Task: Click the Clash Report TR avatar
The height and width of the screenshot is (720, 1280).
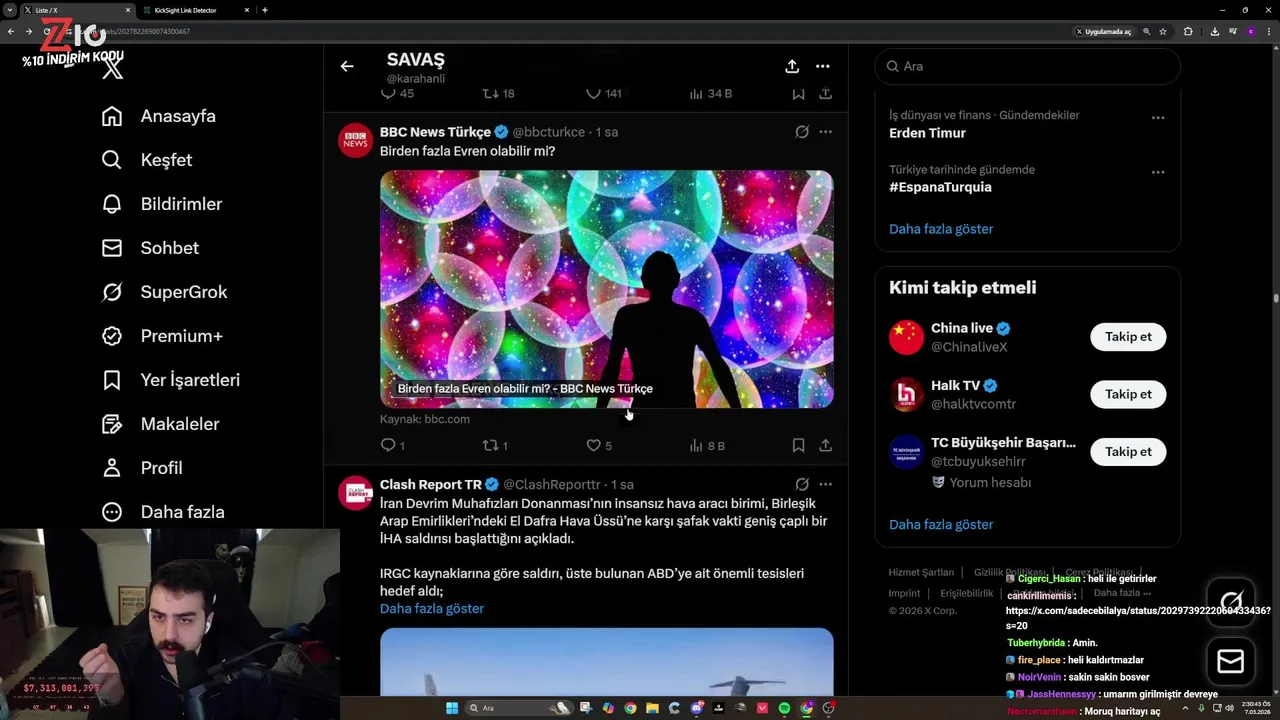Action: 355,493
